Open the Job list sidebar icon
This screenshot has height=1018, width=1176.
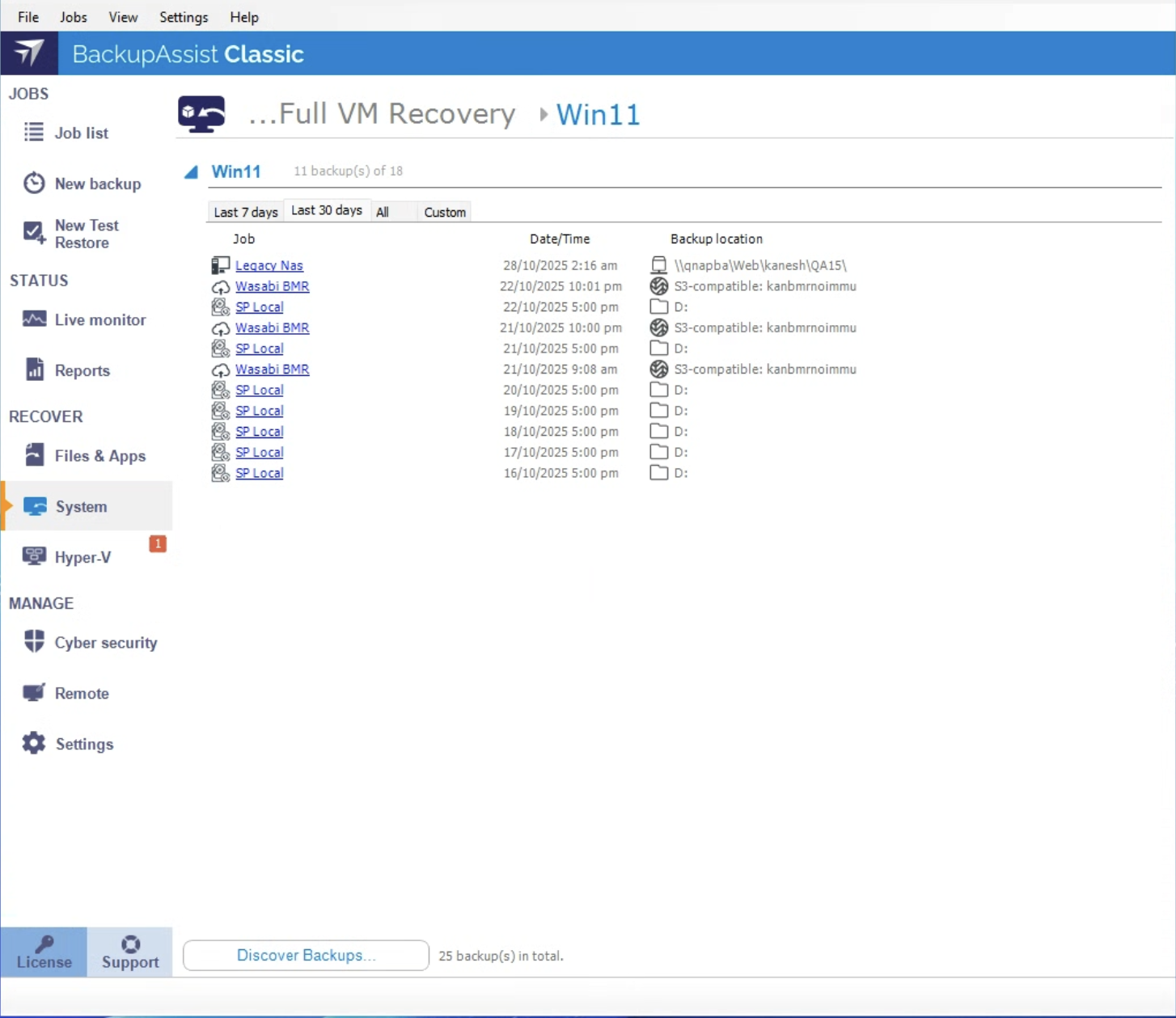pyautogui.click(x=34, y=132)
